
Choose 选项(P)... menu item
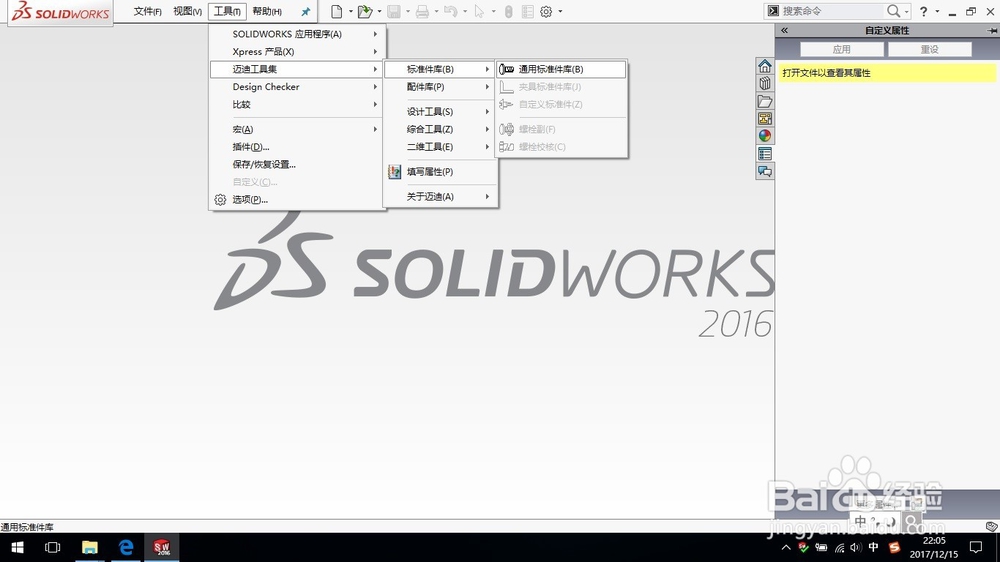(297, 200)
